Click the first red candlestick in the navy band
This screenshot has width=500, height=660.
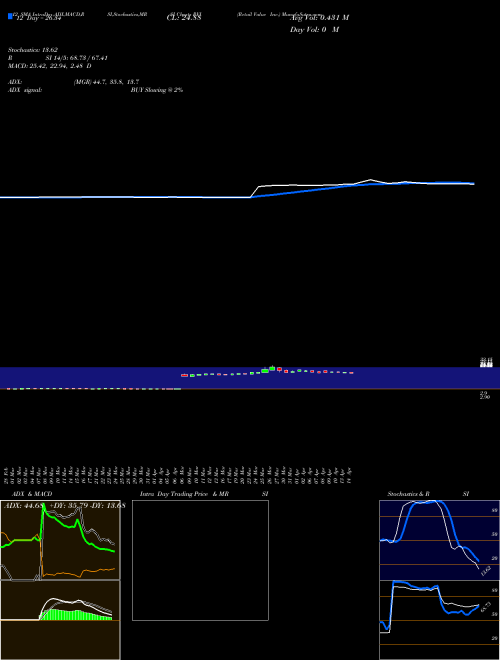tap(184, 375)
